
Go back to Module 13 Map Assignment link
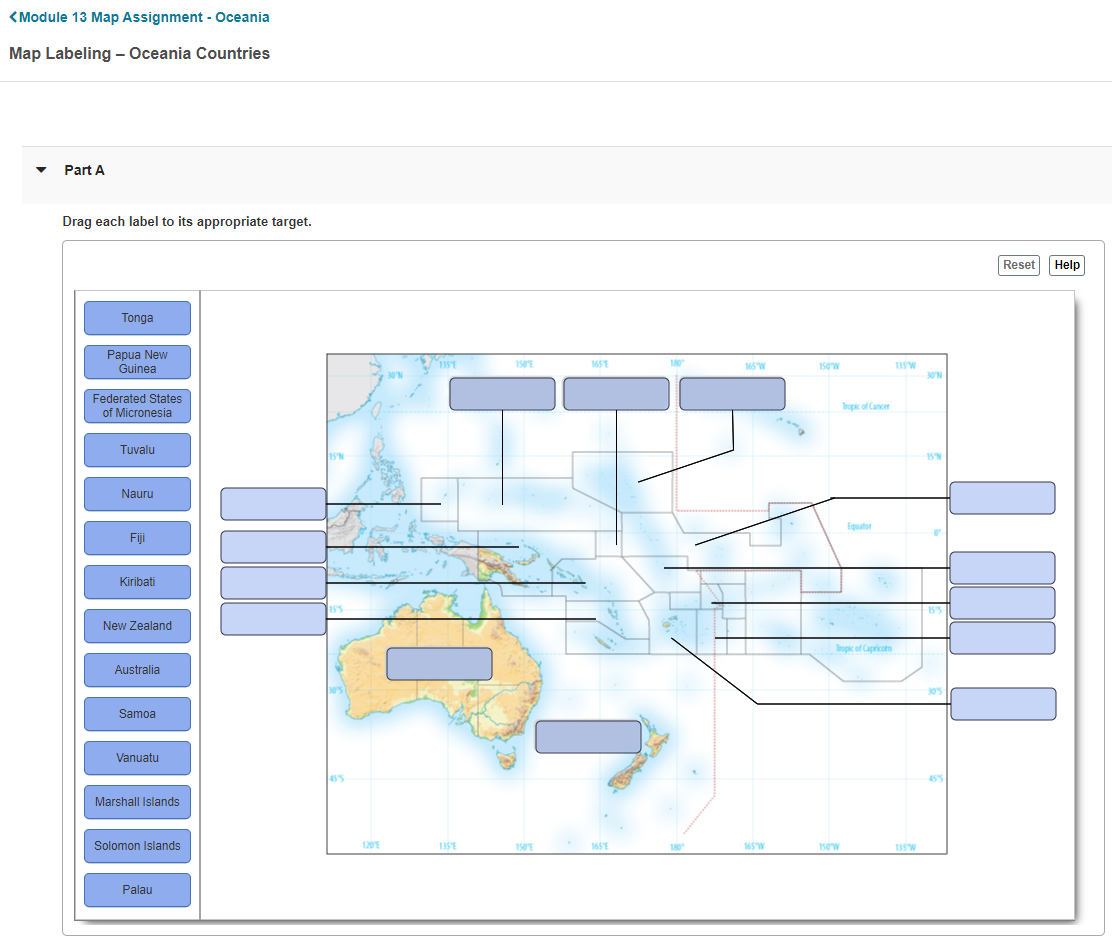tap(139, 17)
